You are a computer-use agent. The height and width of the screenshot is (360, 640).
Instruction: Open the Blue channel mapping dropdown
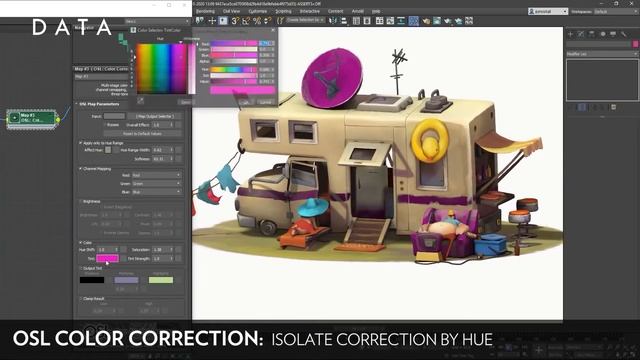coord(156,192)
